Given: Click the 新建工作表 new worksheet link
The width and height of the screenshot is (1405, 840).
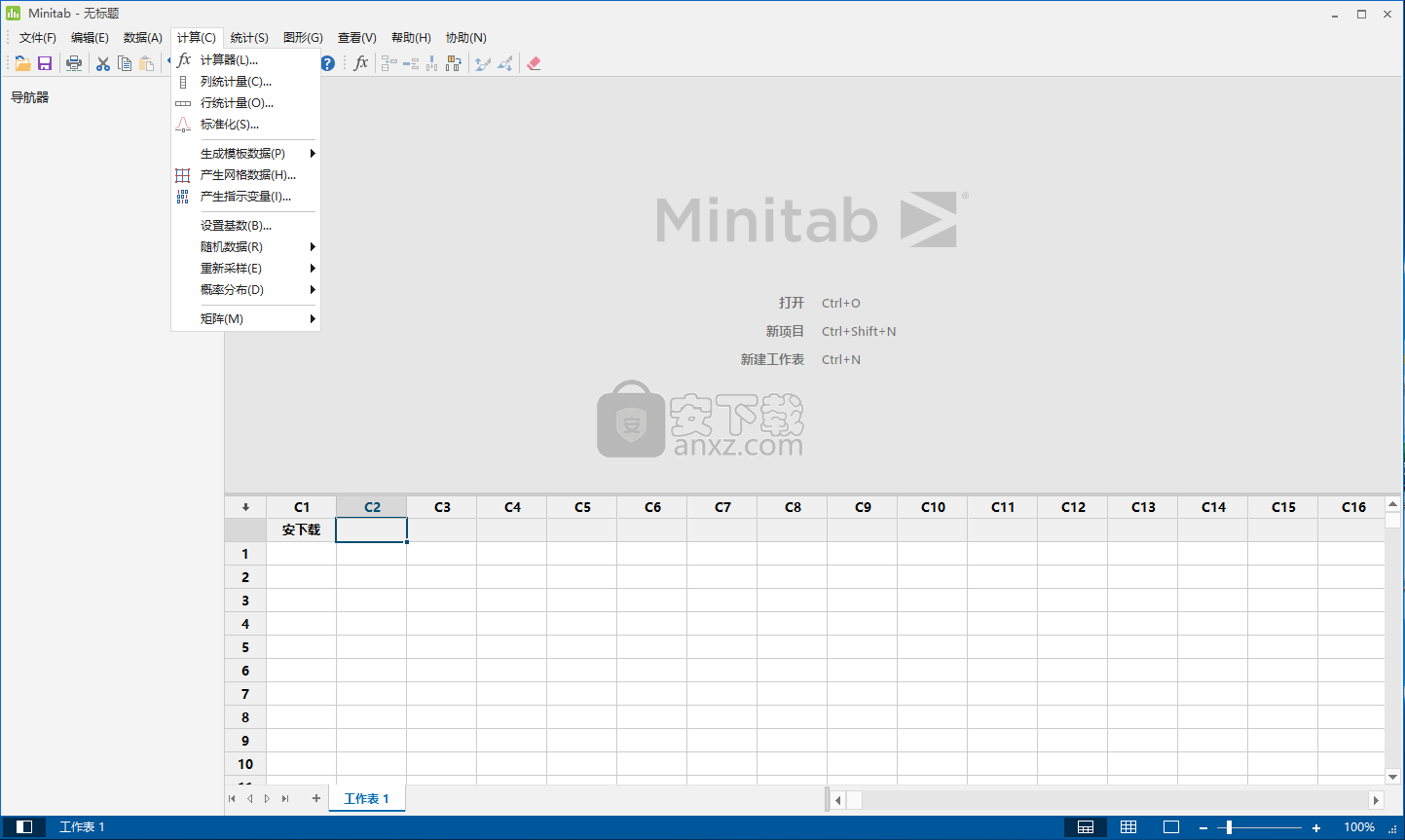Looking at the screenshot, I should (772, 359).
